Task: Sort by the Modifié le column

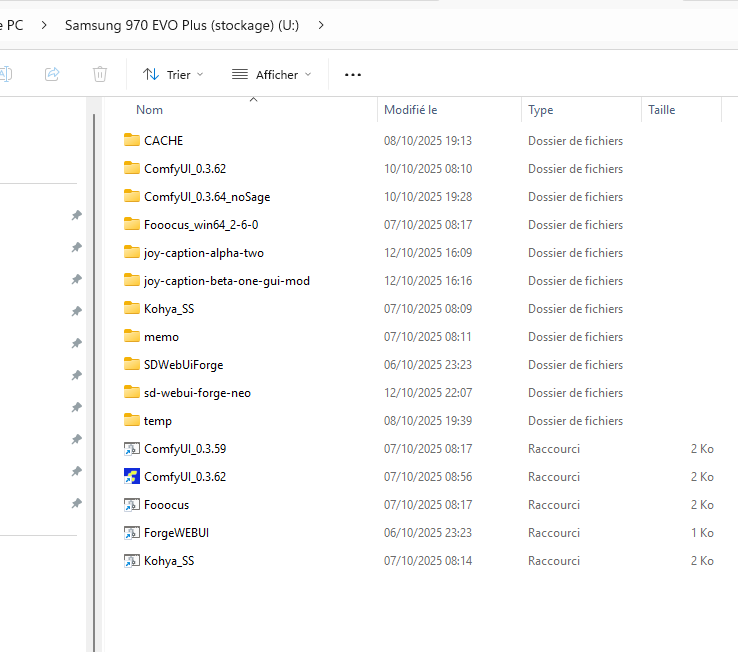Action: [411, 110]
